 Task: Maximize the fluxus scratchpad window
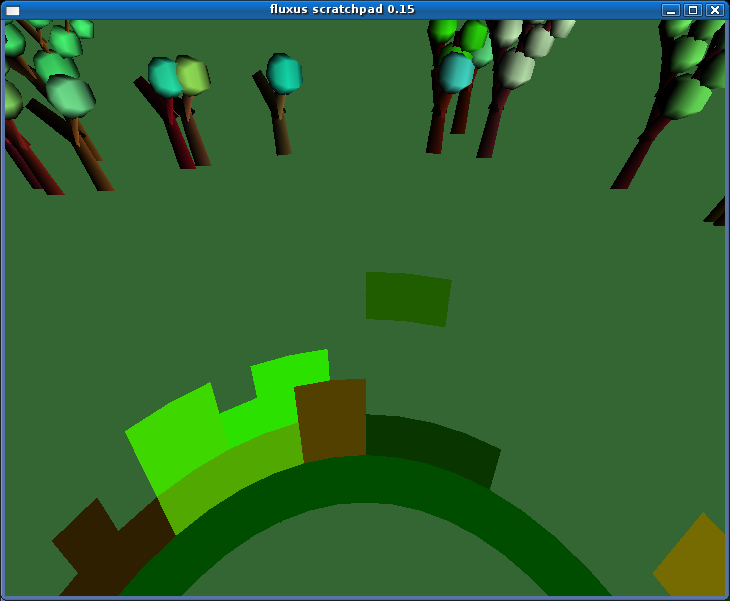point(693,10)
